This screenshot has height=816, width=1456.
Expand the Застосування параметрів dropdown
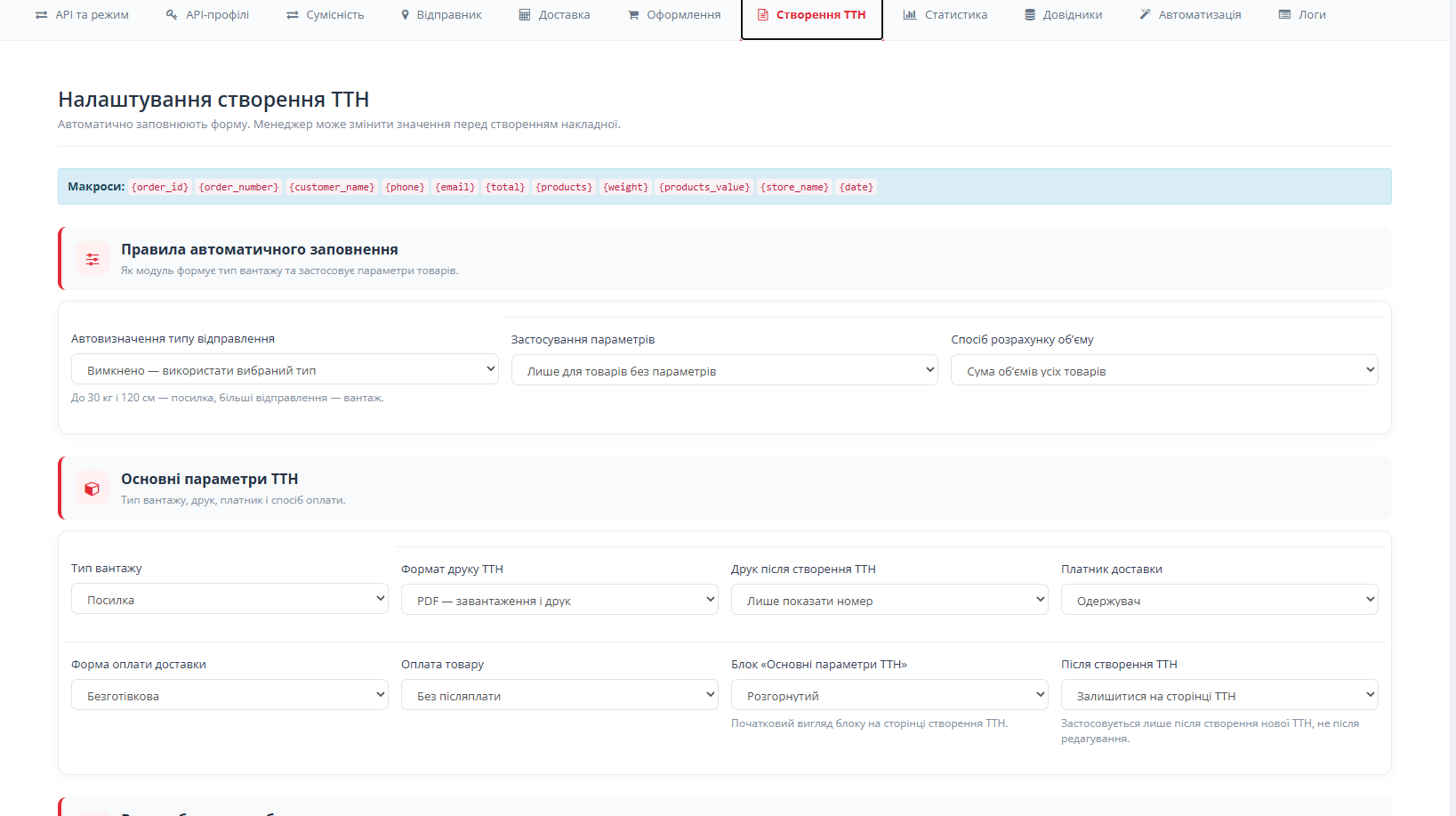click(x=725, y=371)
